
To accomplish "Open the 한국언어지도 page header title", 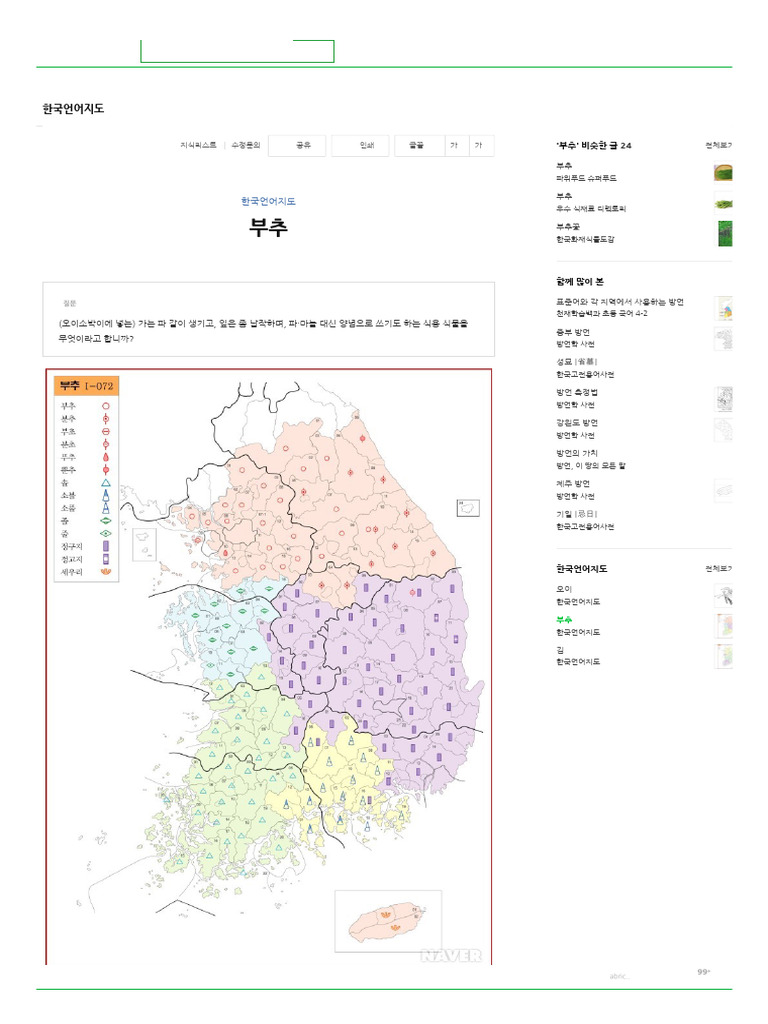I will [x=73, y=108].
